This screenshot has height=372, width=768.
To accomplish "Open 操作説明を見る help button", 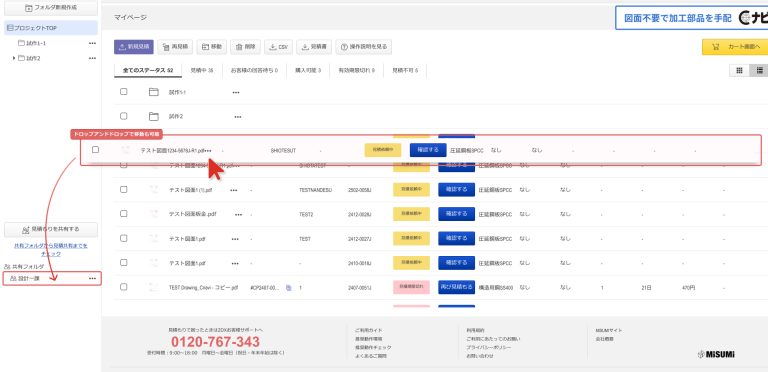I will pos(363,47).
